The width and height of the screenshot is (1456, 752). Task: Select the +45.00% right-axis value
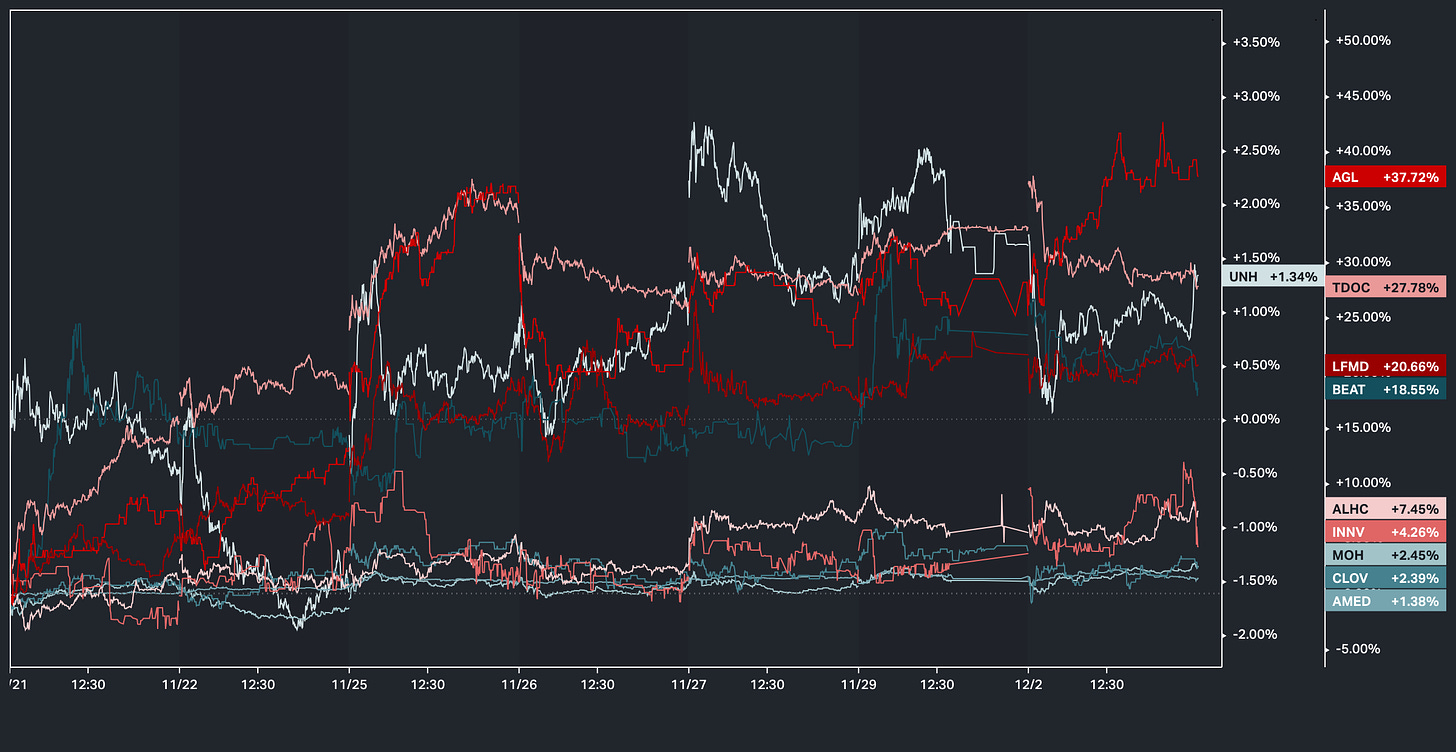[1363, 96]
